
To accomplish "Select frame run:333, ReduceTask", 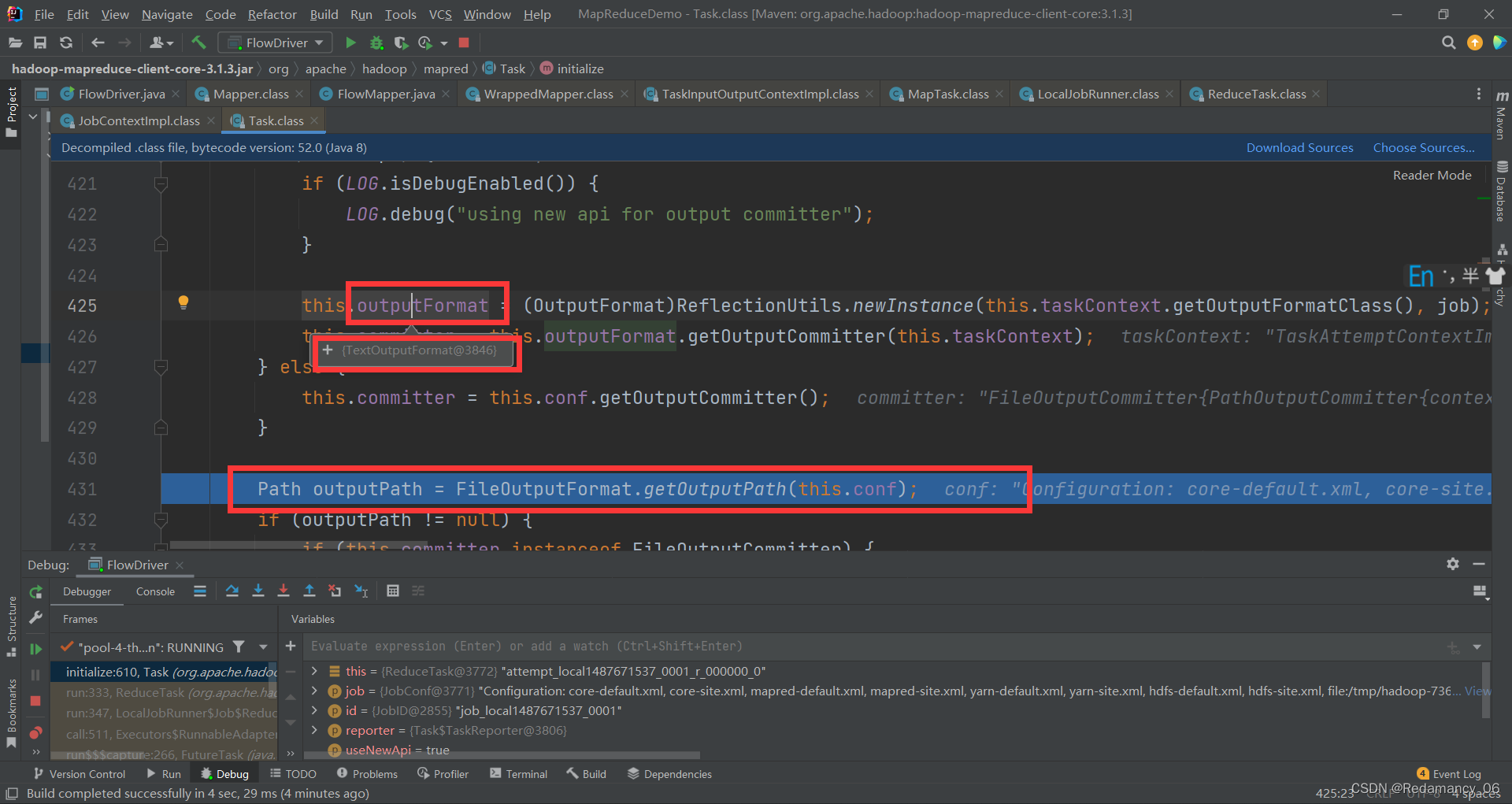I will pos(164,692).
